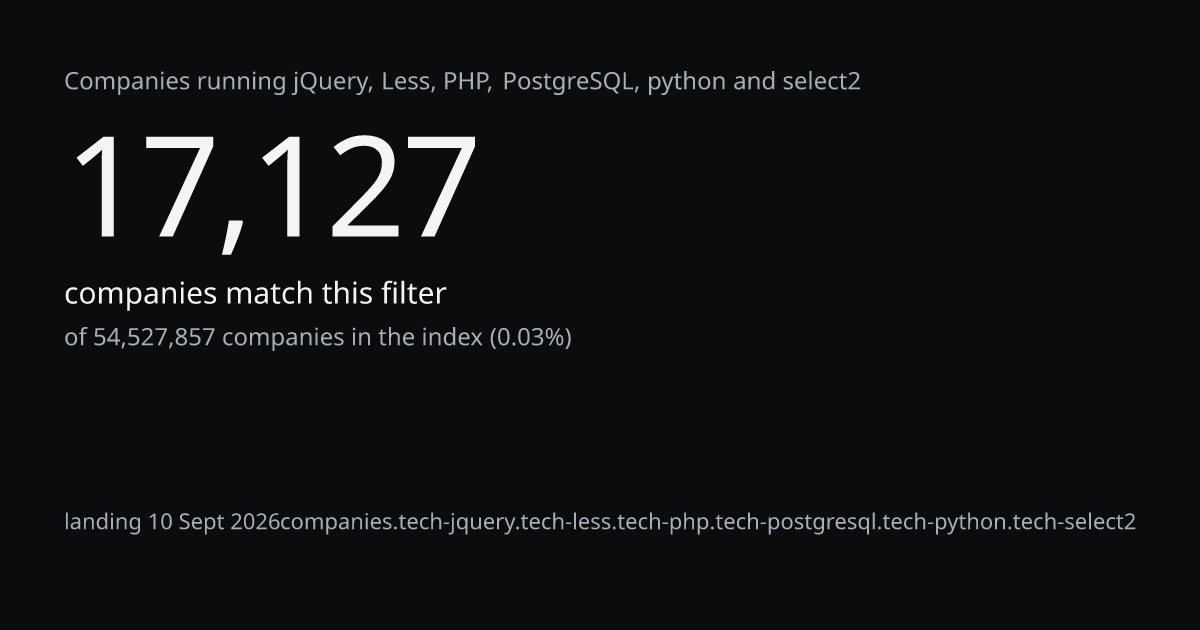1200x630 pixels.
Task: Click tech-php in the footer path
Action: (x=663, y=522)
